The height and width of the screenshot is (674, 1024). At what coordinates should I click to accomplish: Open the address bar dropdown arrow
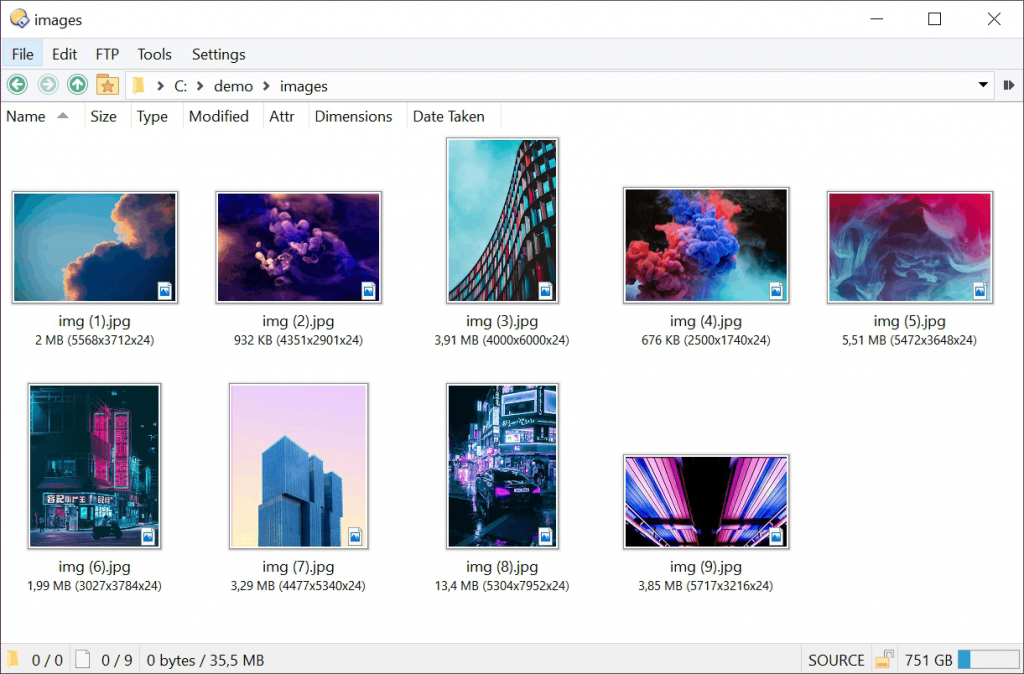click(983, 86)
